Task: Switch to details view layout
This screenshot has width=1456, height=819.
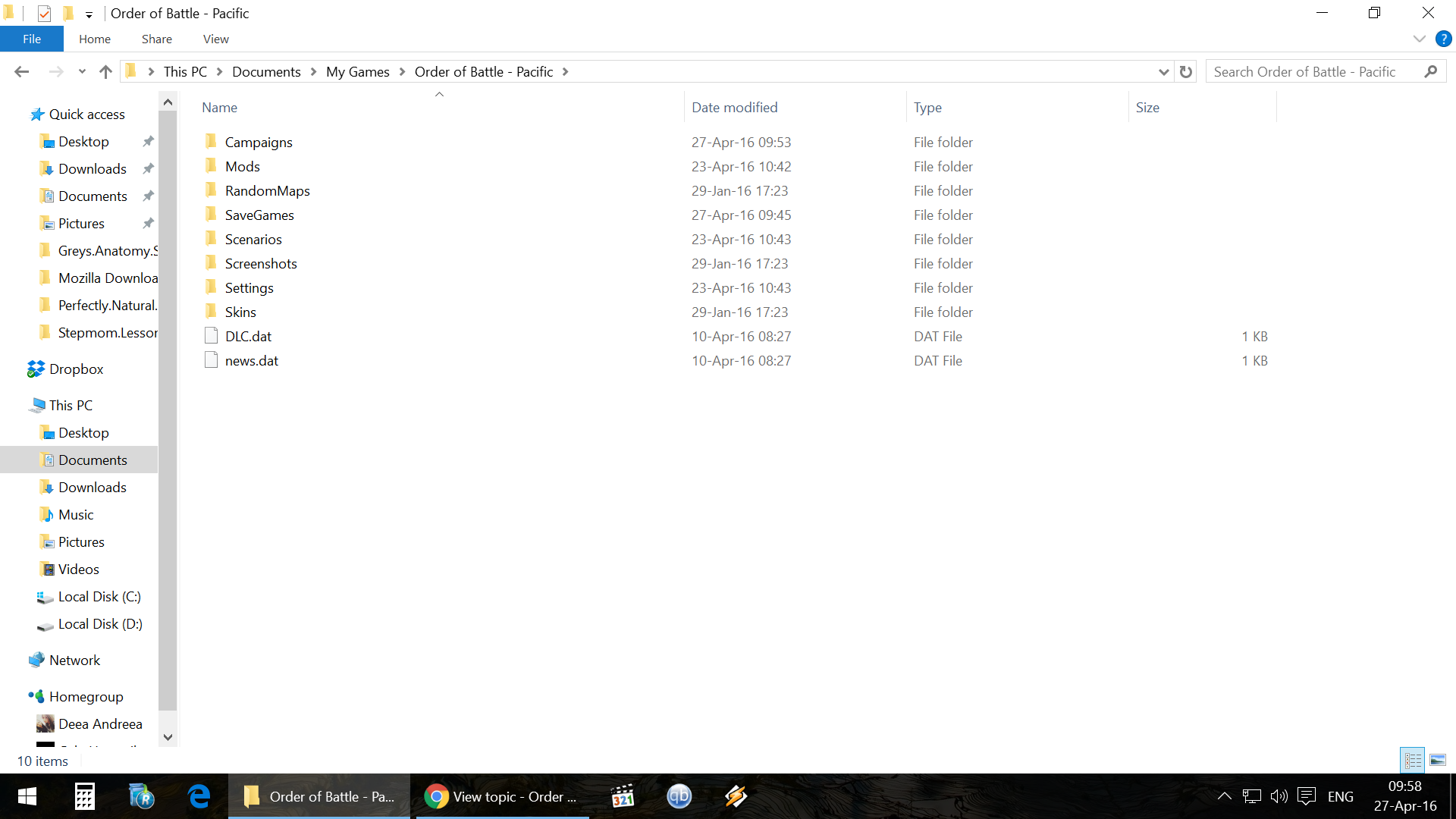Action: tap(1413, 759)
